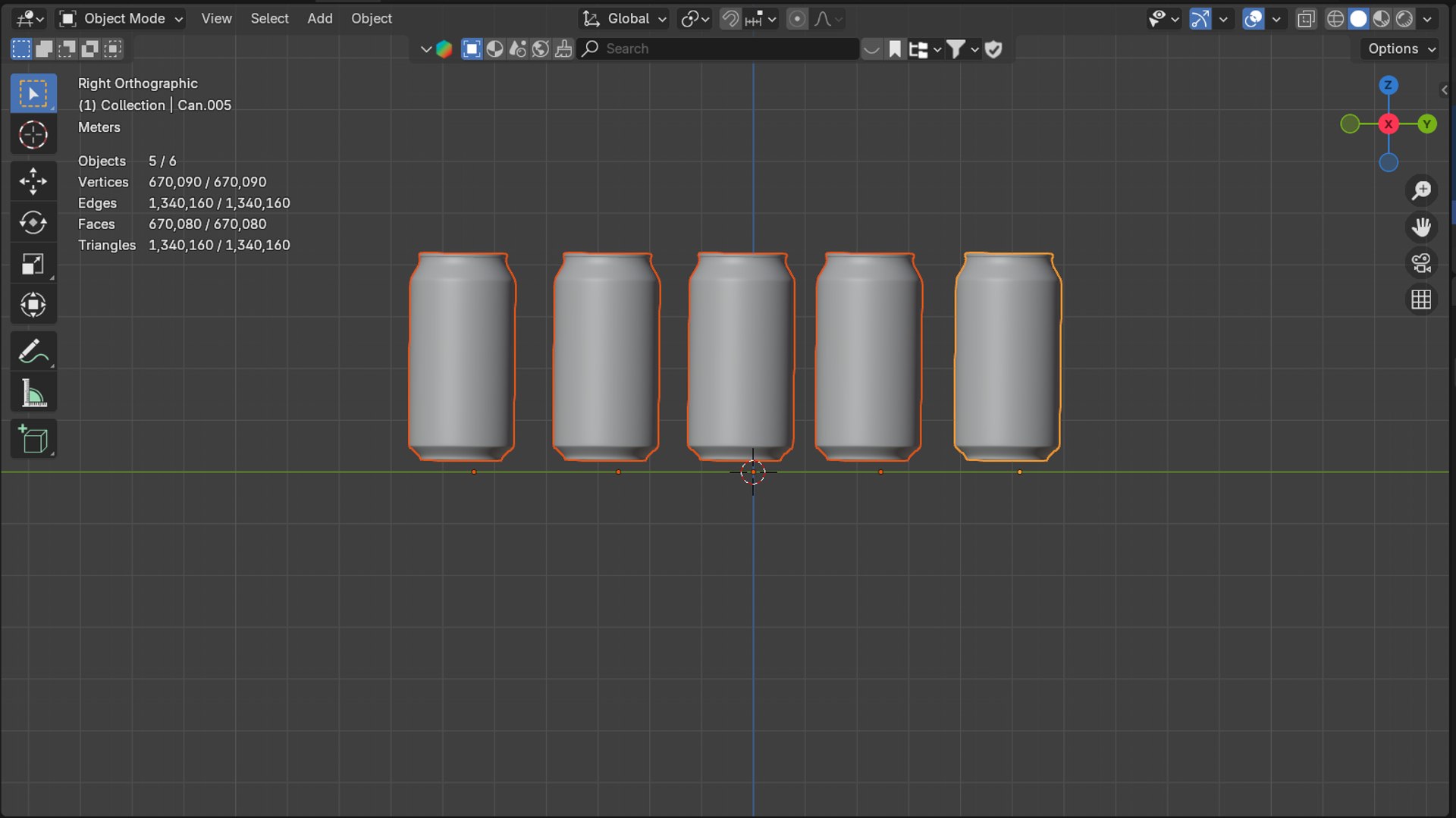Select the Add Cube tool

point(33,439)
